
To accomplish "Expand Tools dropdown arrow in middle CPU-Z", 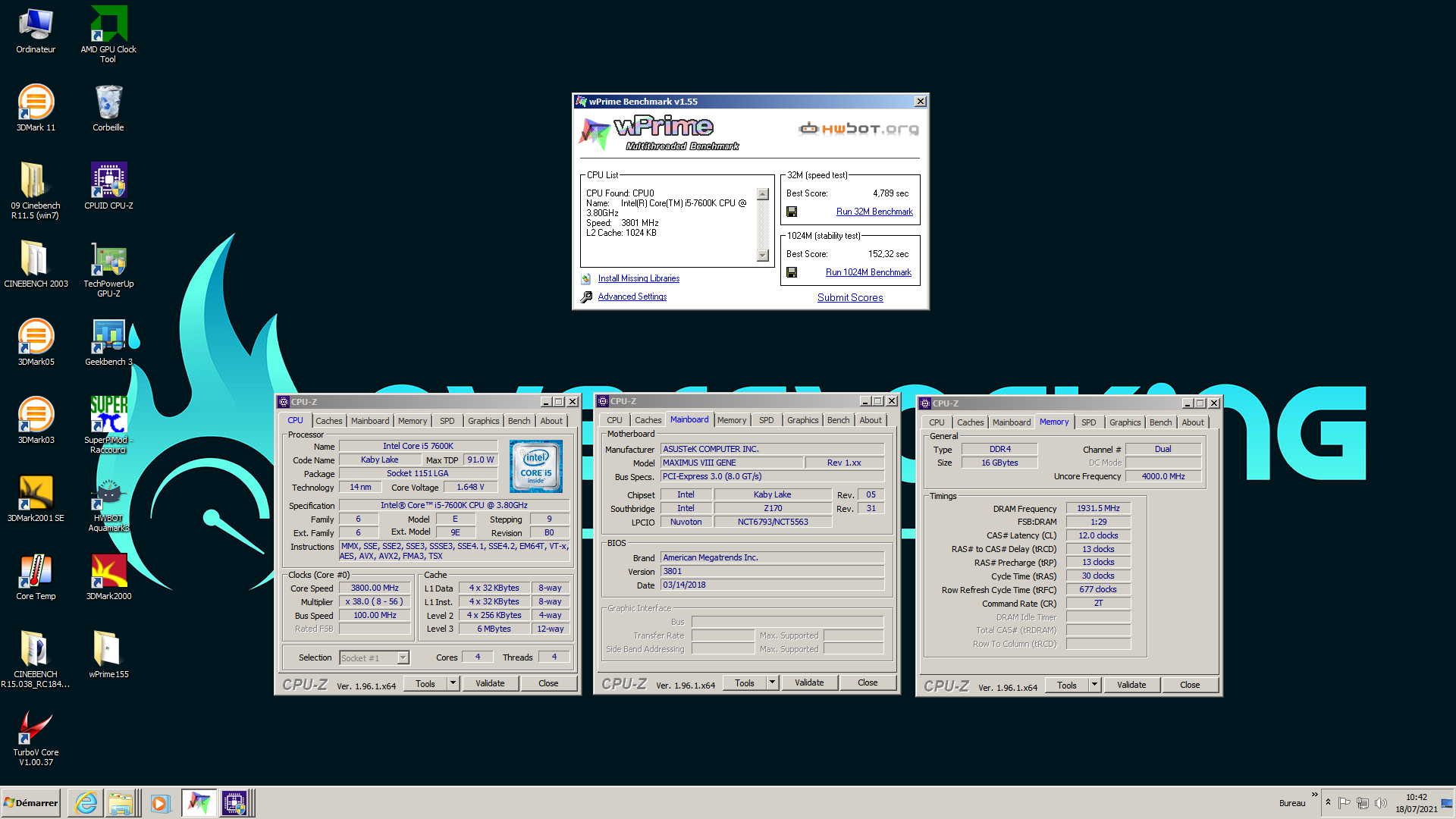I will (x=772, y=682).
